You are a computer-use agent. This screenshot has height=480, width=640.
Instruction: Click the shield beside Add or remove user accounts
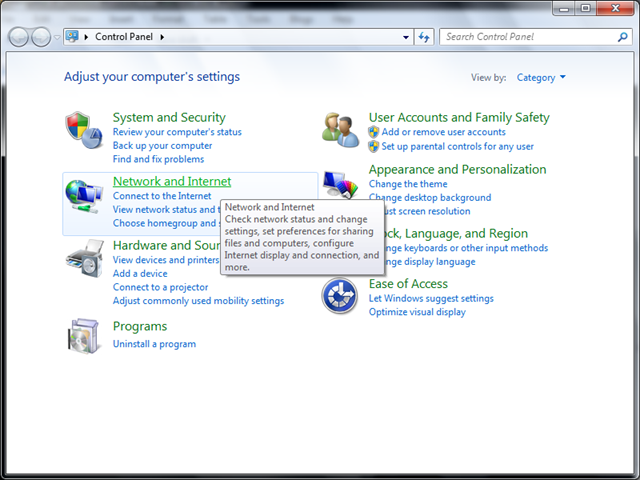click(373, 132)
